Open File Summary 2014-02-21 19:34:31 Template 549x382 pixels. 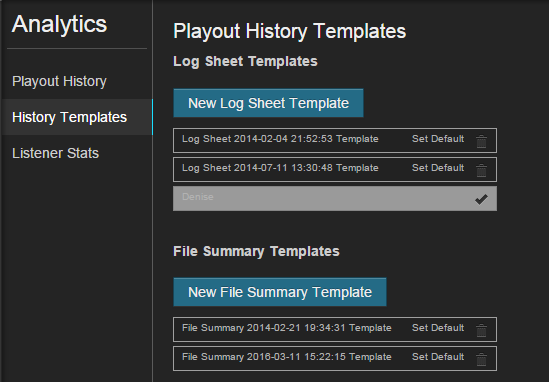point(287,328)
